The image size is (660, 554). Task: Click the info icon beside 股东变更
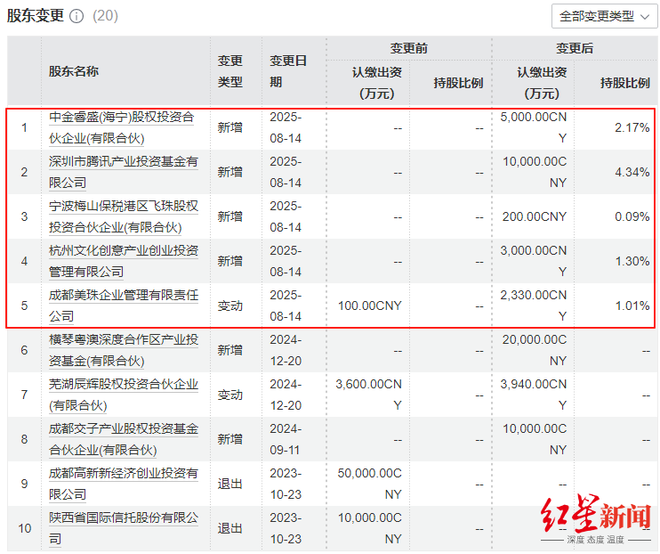click(77, 17)
